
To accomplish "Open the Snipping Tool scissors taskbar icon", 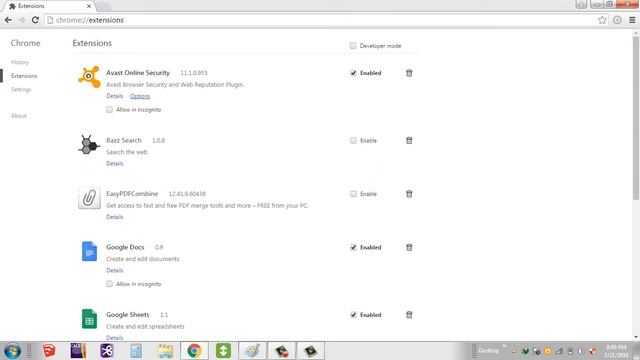I will click(107, 351).
